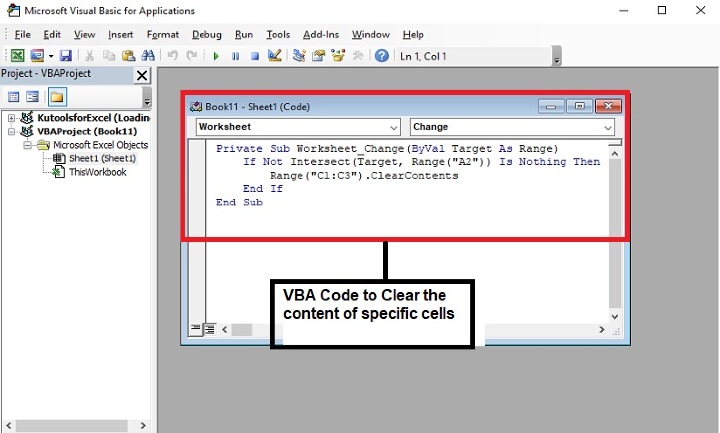
Task: Click code window scroll left arrow
Action: [225, 329]
